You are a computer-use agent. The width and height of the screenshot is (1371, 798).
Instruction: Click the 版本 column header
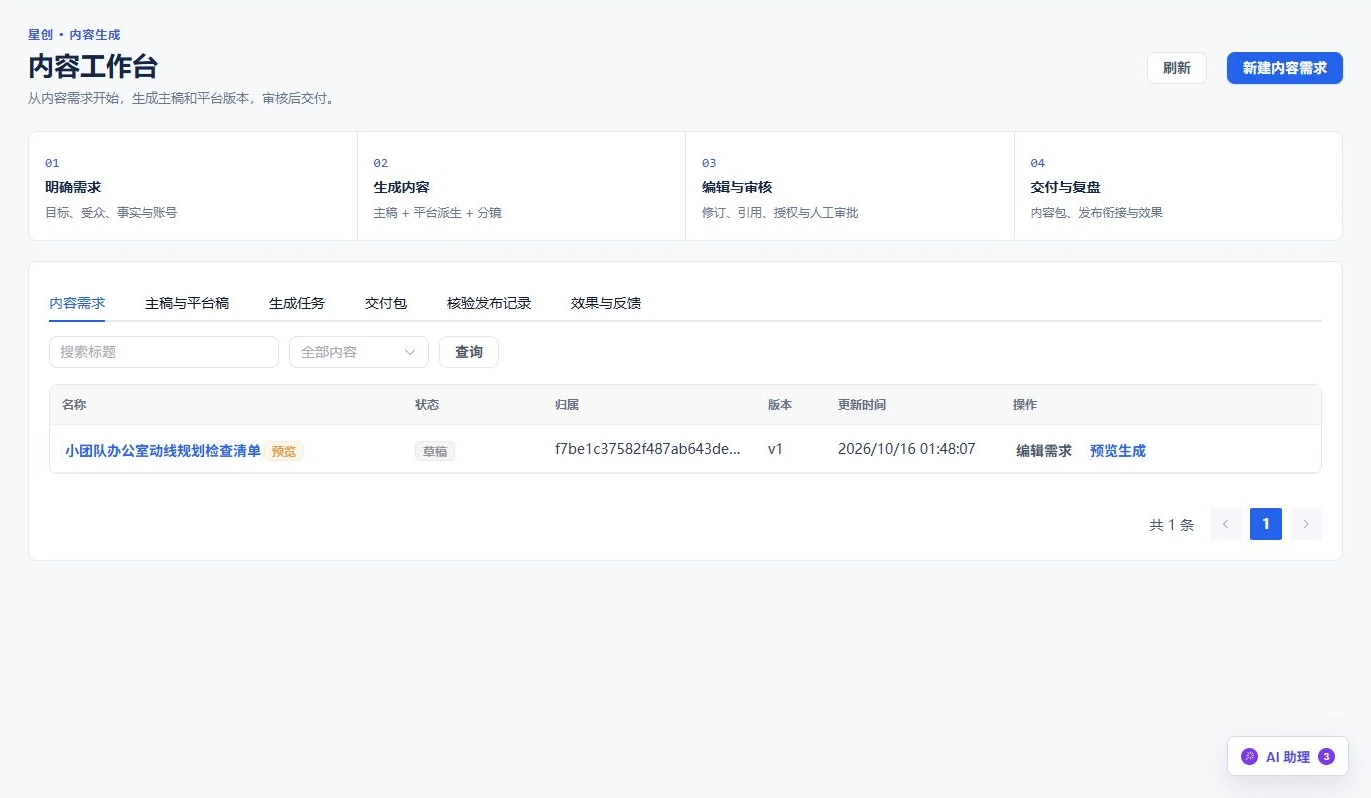780,405
